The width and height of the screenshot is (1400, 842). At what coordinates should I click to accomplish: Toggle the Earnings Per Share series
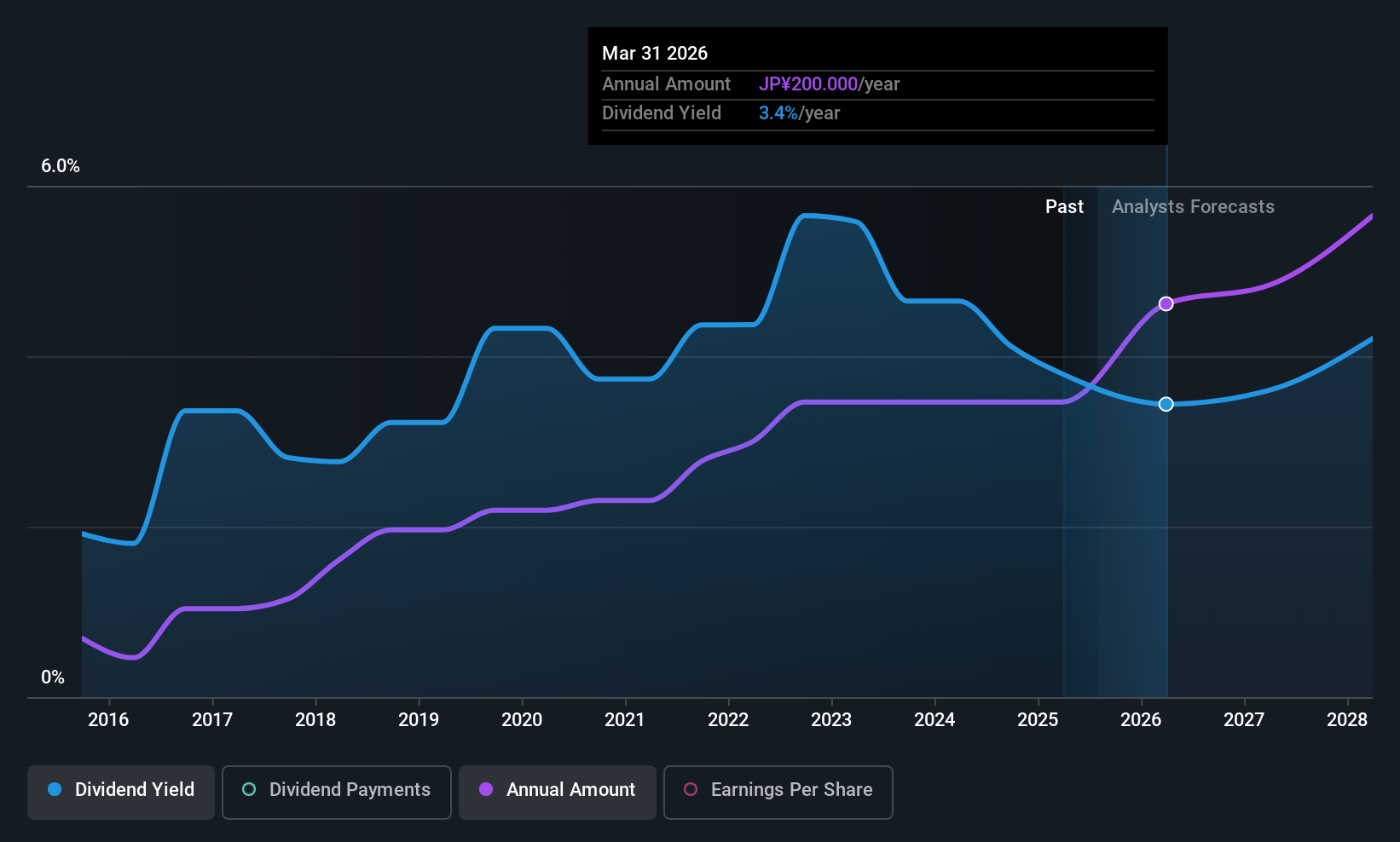tap(778, 792)
